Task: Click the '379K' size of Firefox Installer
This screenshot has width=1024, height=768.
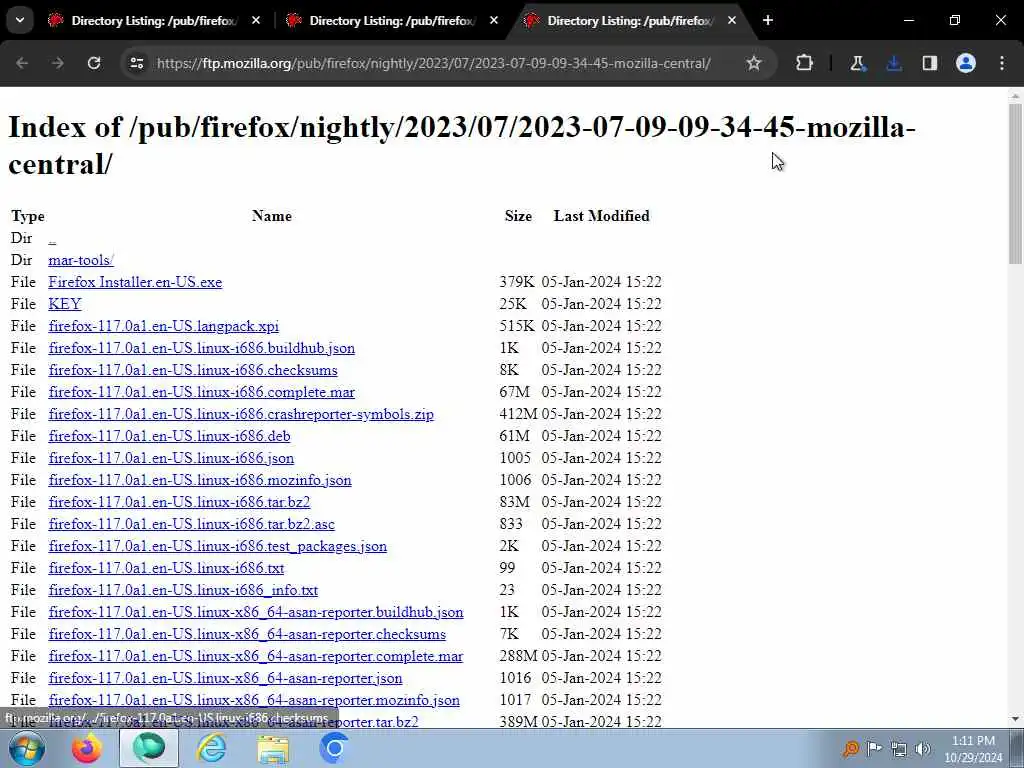Action: 517,282
